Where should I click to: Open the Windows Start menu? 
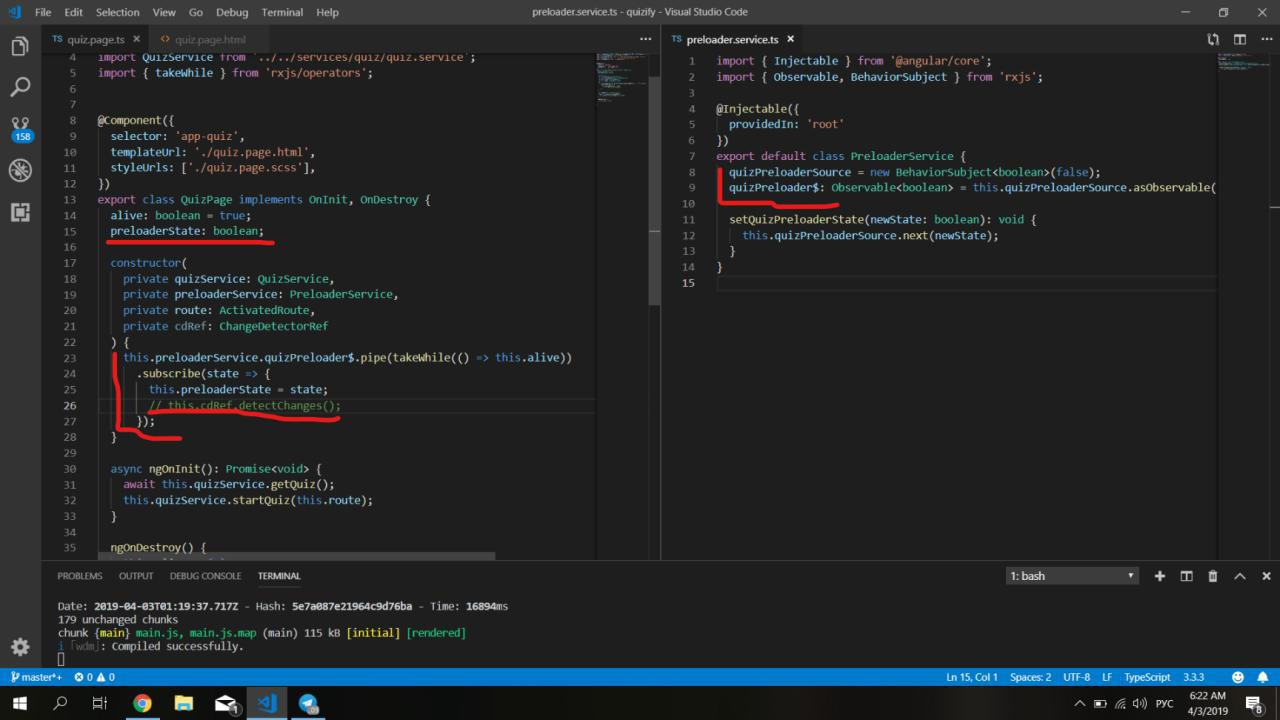[21, 703]
